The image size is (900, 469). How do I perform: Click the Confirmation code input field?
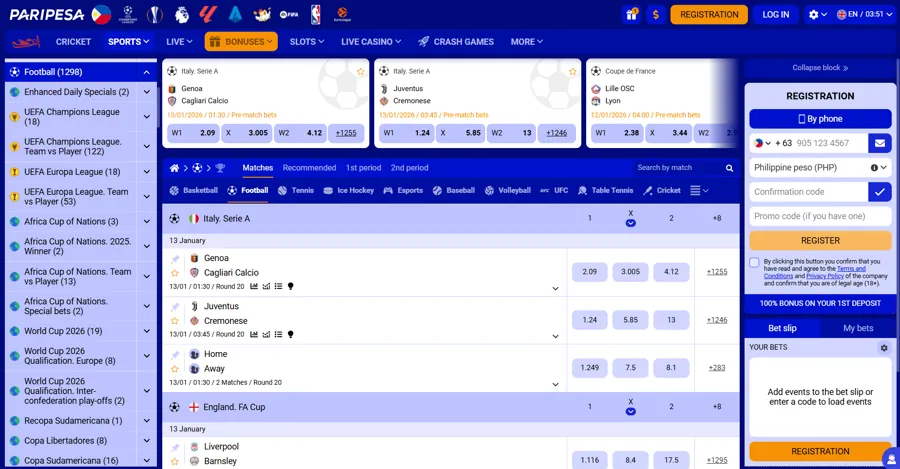(x=808, y=192)
